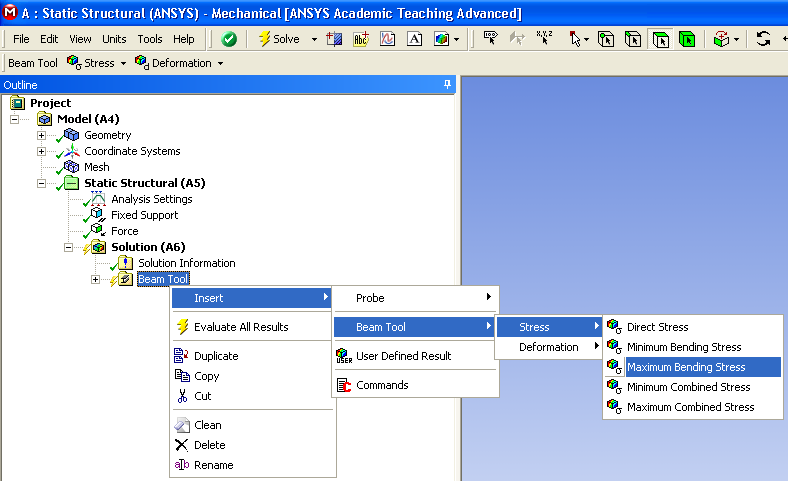788x481 pixels.
Task: Open the figure icon dropdown arrow
Action: [x=456, y=39]
